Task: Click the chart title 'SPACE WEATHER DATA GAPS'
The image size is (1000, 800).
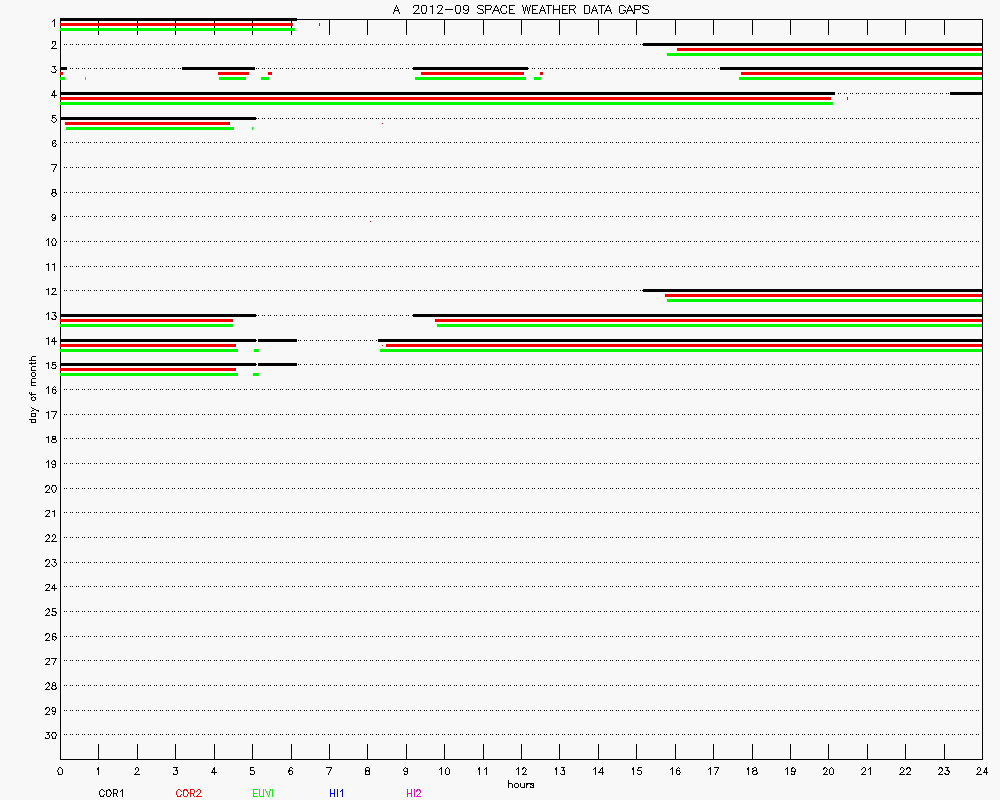Action: [520, 9]
